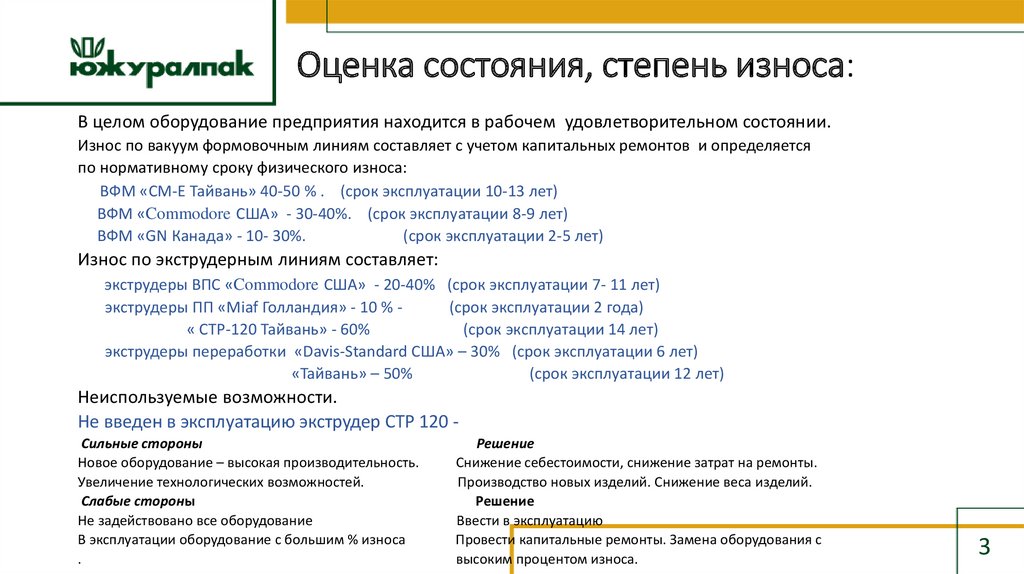Click text '« СТР-120 Тайвань» - 60%'

click(278, 329)
